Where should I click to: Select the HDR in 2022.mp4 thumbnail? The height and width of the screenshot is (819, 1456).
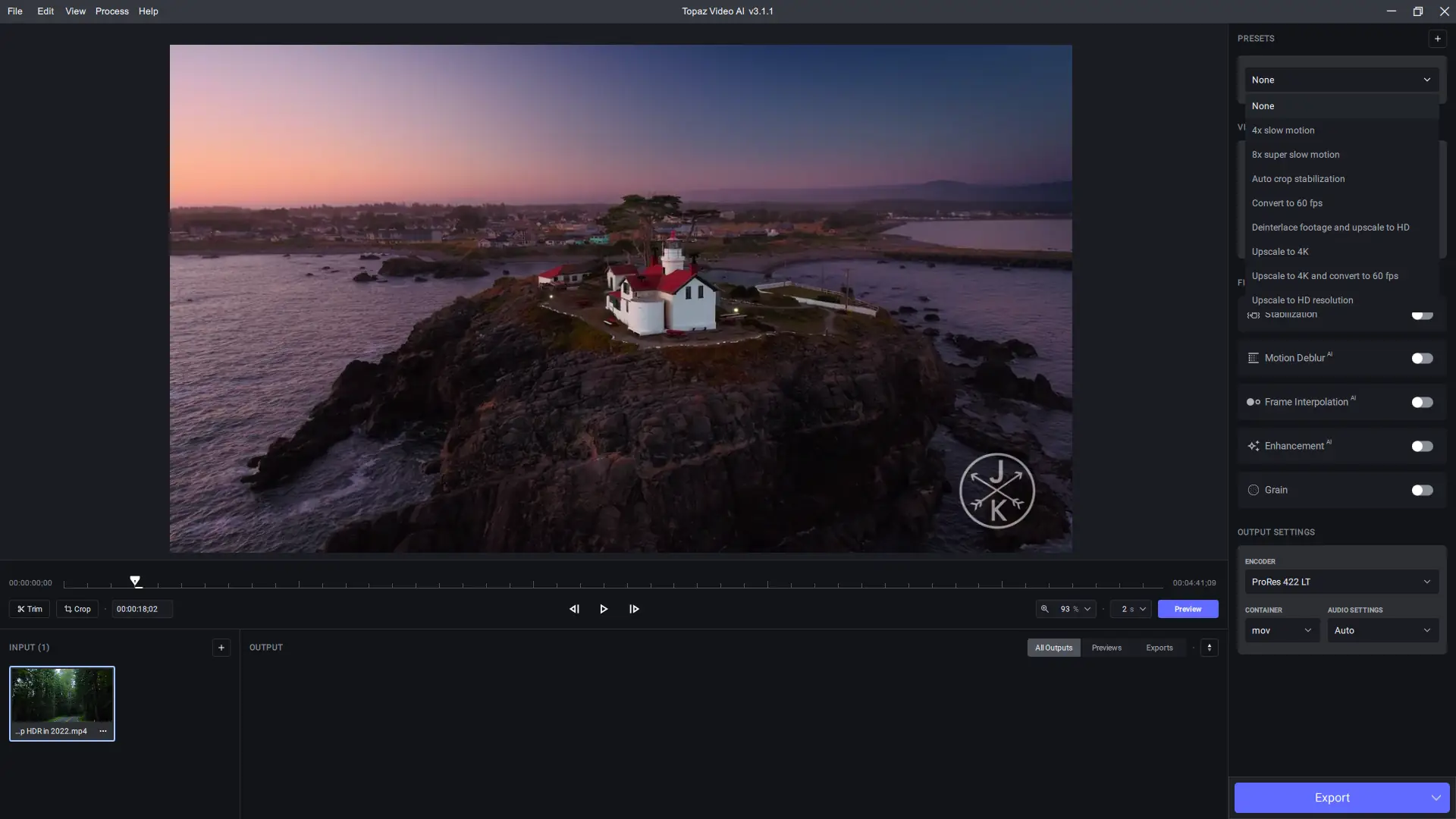coord(62,695)
